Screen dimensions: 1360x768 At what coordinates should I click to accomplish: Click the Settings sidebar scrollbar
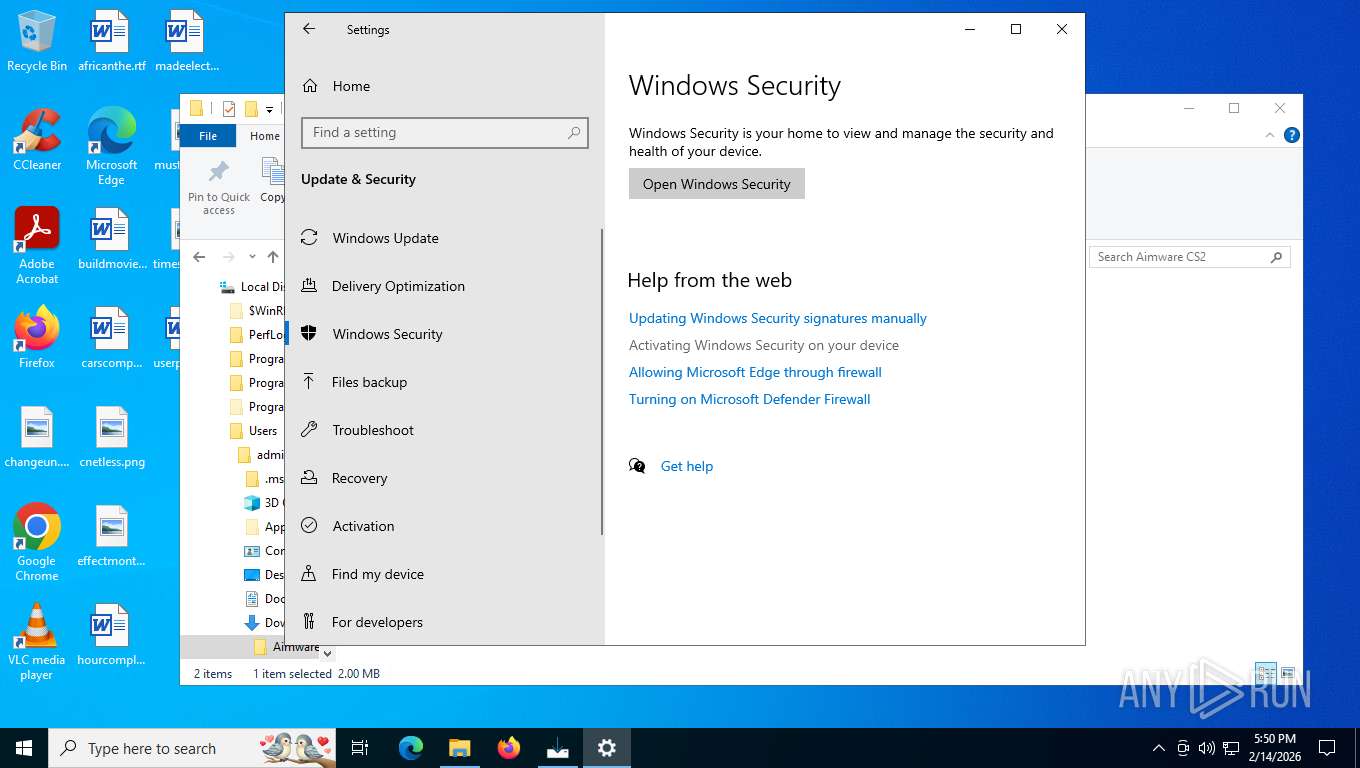tap(601, 382)
